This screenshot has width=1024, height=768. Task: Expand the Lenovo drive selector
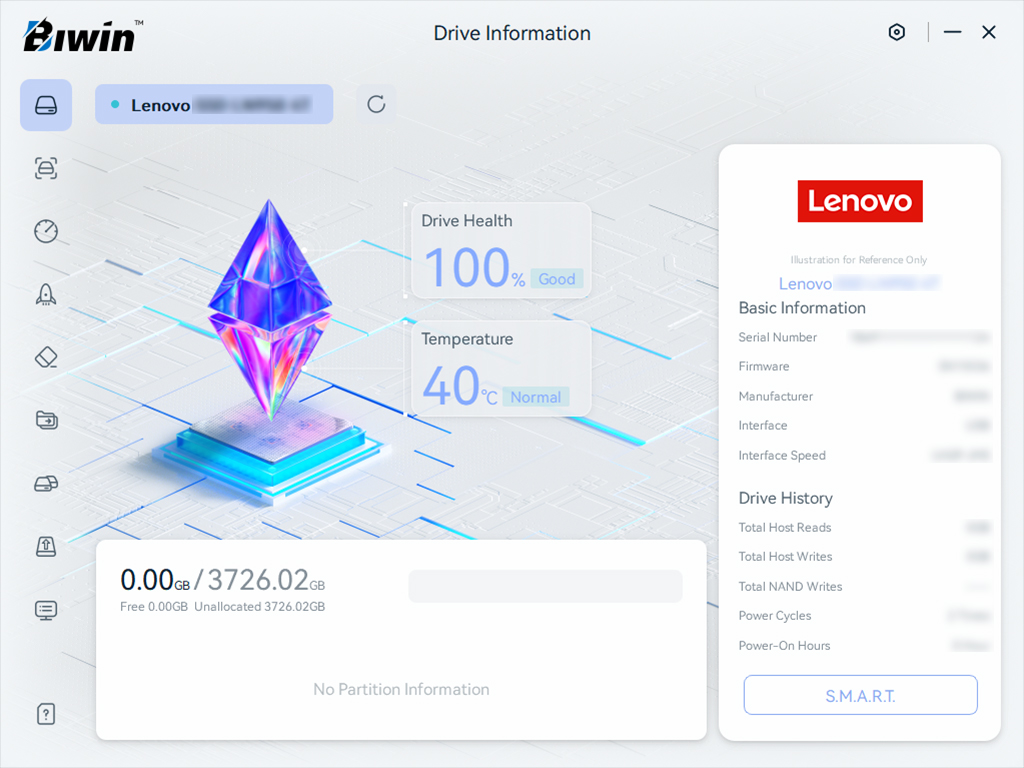click(214, 104)
